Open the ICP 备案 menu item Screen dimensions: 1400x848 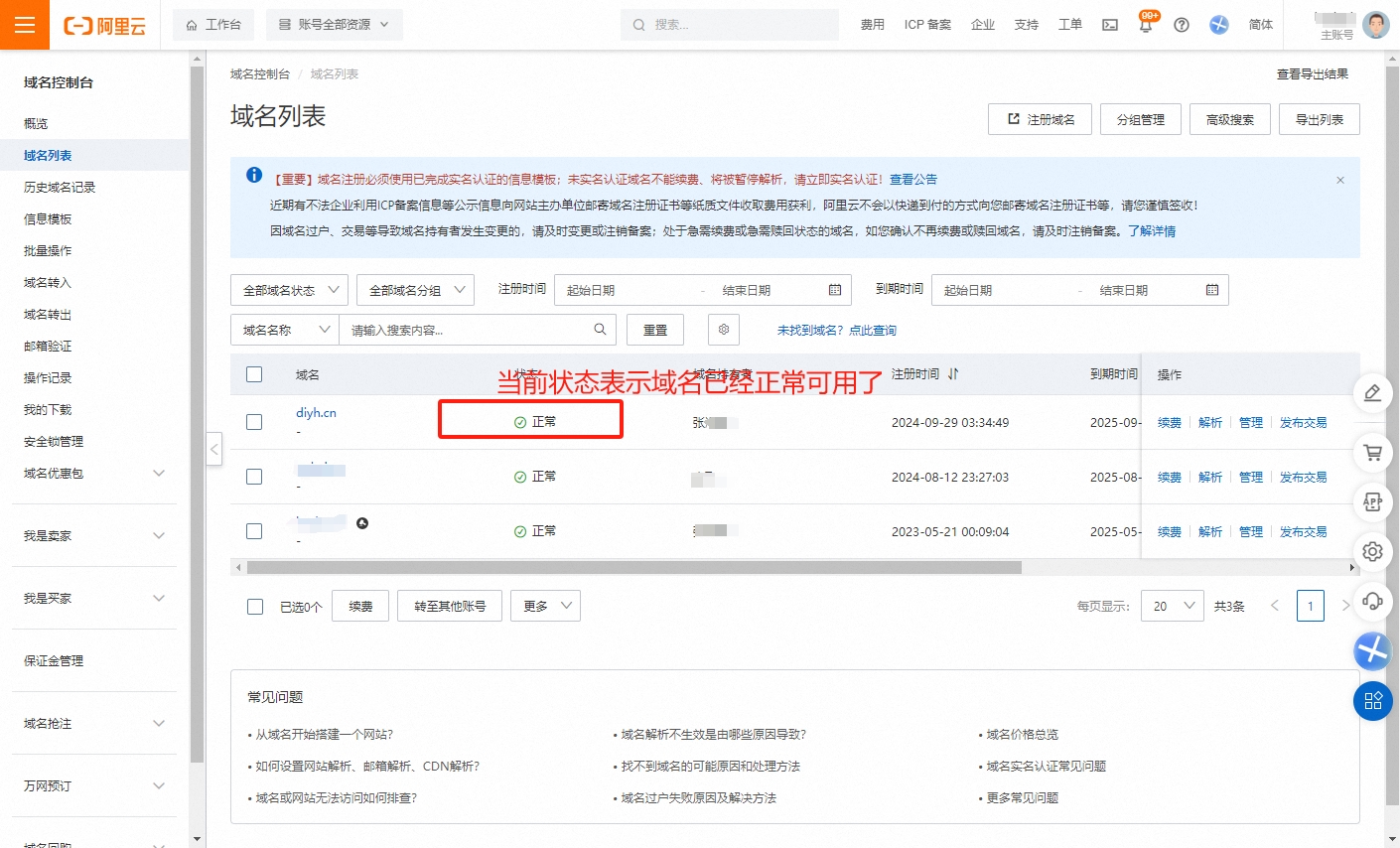tap(927, 24)
